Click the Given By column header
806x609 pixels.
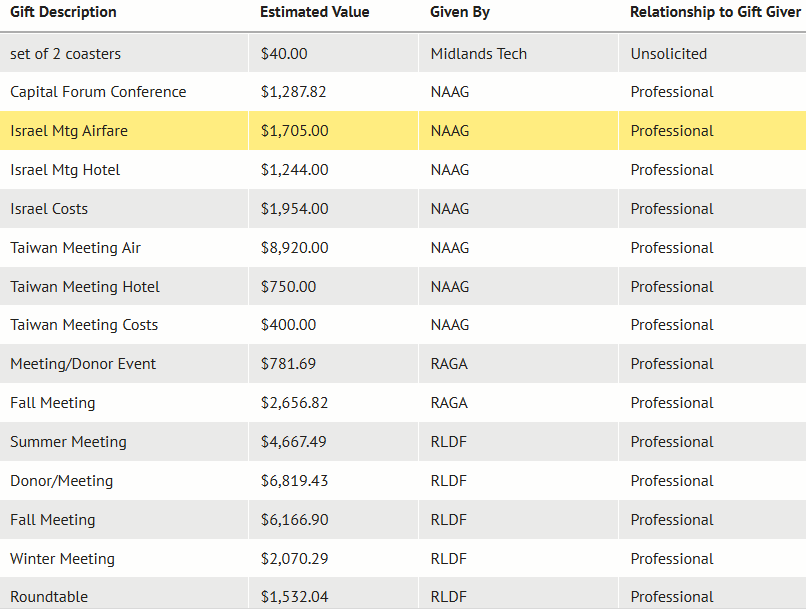[x=460, y=12]
